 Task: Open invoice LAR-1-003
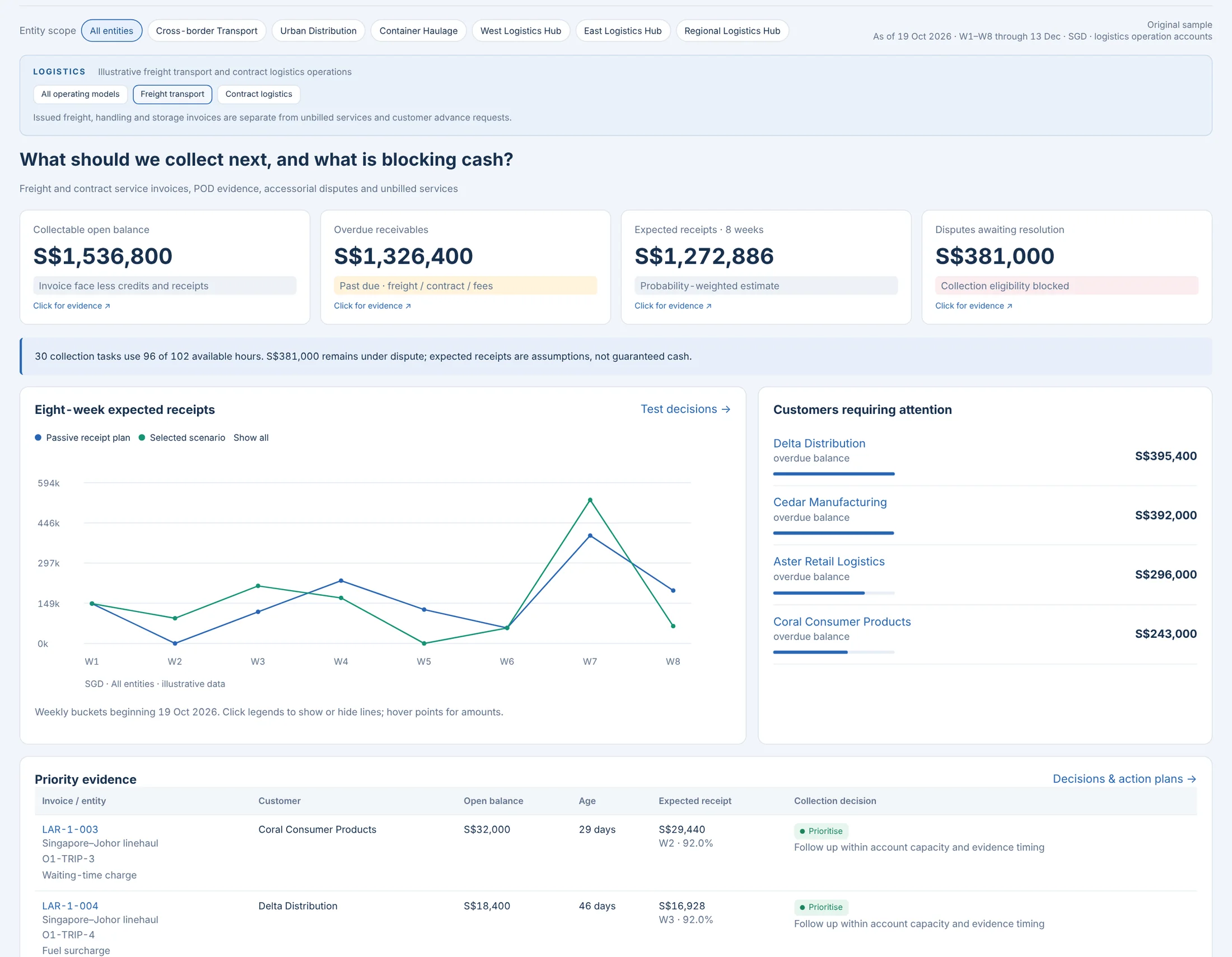coord(70,829)
